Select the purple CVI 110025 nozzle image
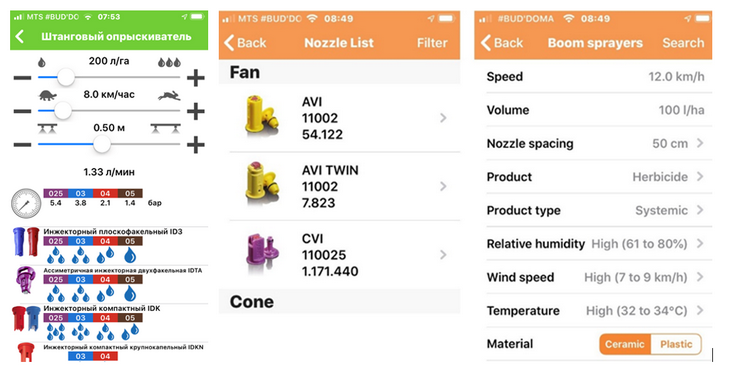 point(262,254)
